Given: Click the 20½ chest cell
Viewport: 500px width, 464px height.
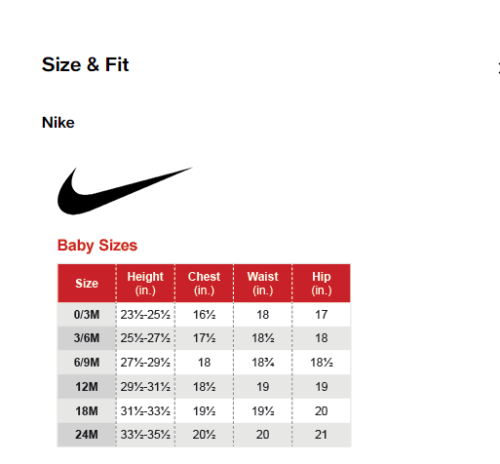Looking at the screenshot, I should [204, 435].
